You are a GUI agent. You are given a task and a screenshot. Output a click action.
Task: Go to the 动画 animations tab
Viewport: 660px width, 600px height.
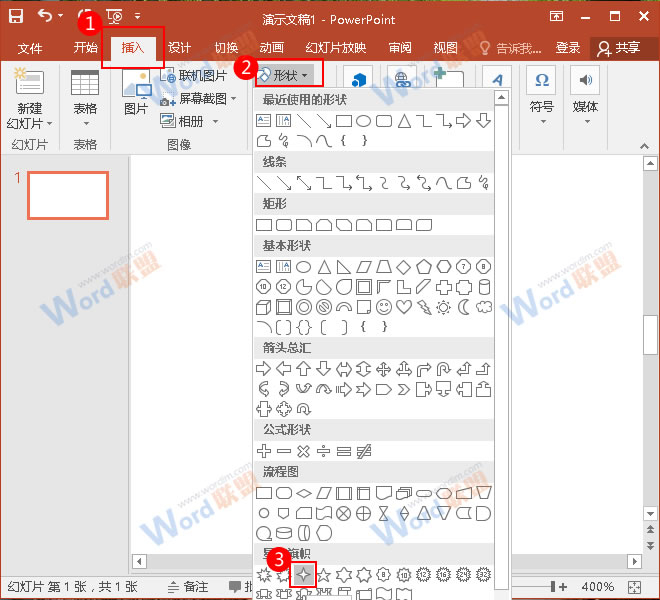pos(271,48)
